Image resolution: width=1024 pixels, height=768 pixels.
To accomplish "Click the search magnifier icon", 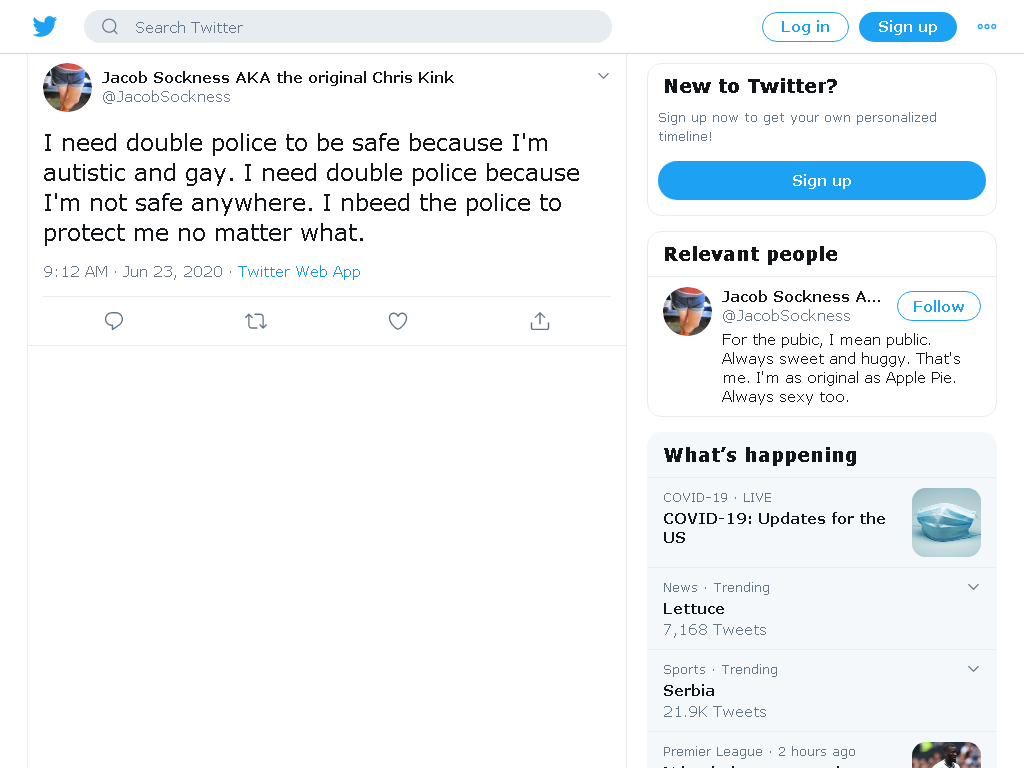I will pos(110,27).
